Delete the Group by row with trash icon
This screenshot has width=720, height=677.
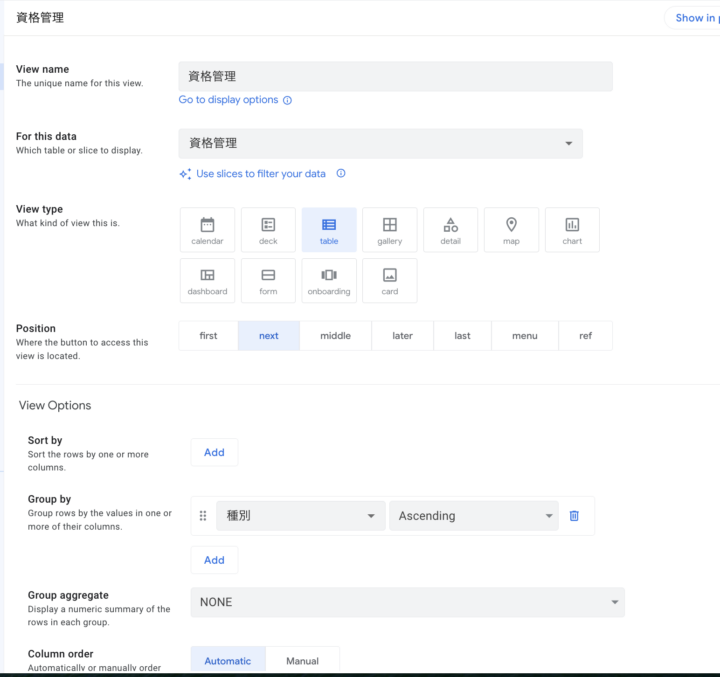click(x=574, y=516)
